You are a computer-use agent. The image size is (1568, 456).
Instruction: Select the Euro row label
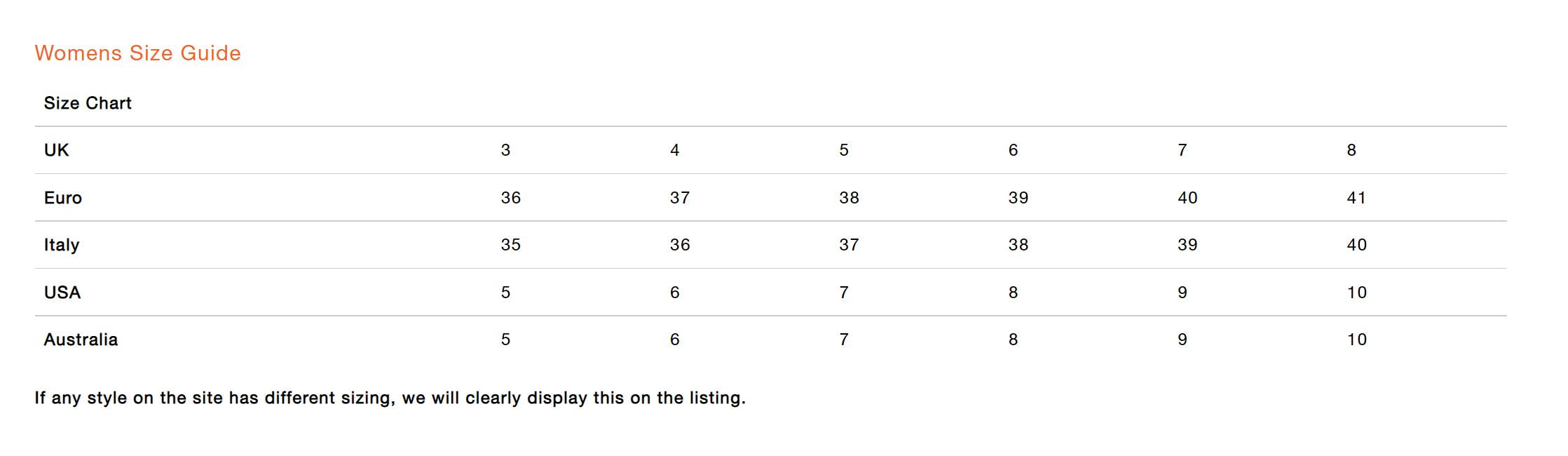[x=63, y=198]
